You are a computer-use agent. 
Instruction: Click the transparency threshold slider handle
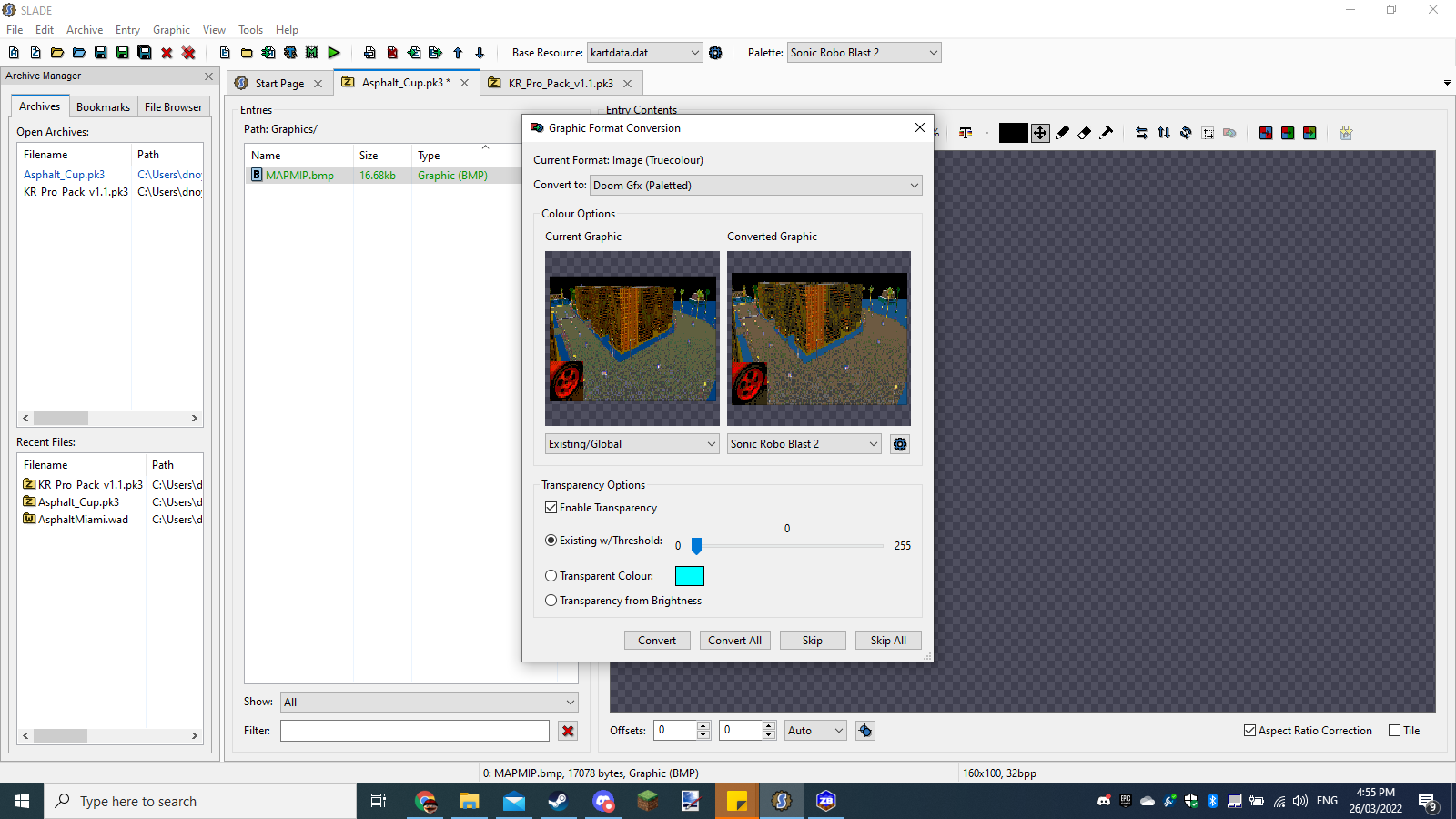(696, 546)
